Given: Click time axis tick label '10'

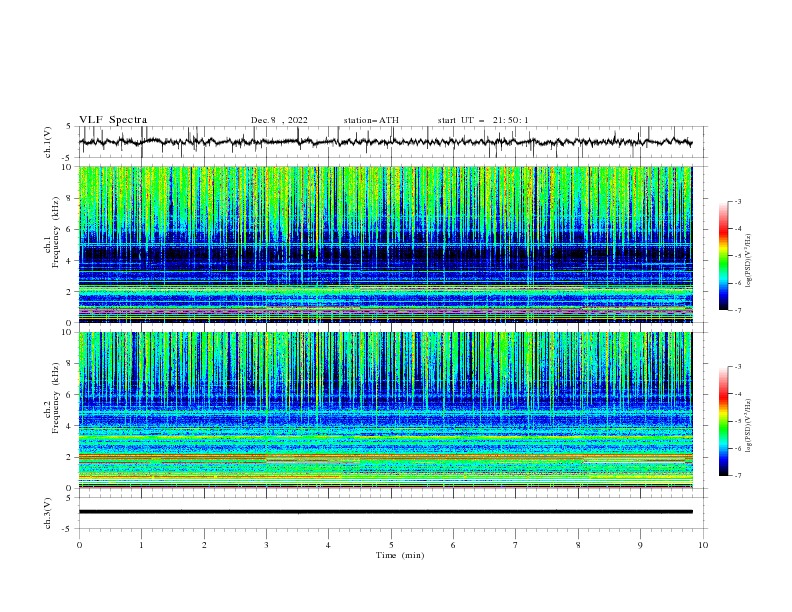Looking at the screenshot, I should point(703,545).
